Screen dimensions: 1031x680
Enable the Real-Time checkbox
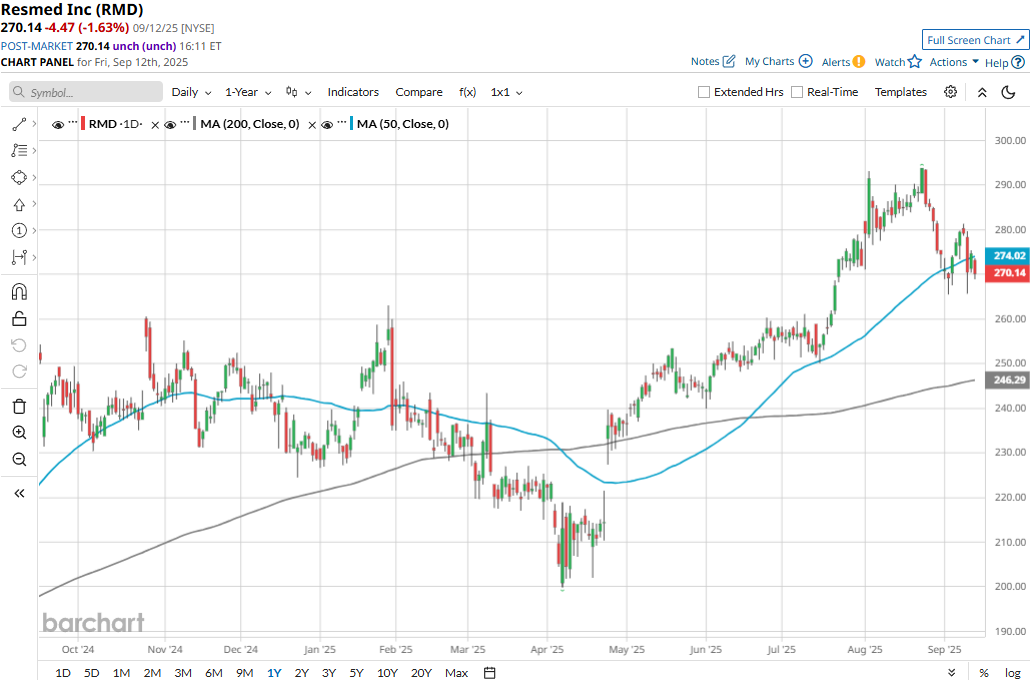click(x=797, y=92)
